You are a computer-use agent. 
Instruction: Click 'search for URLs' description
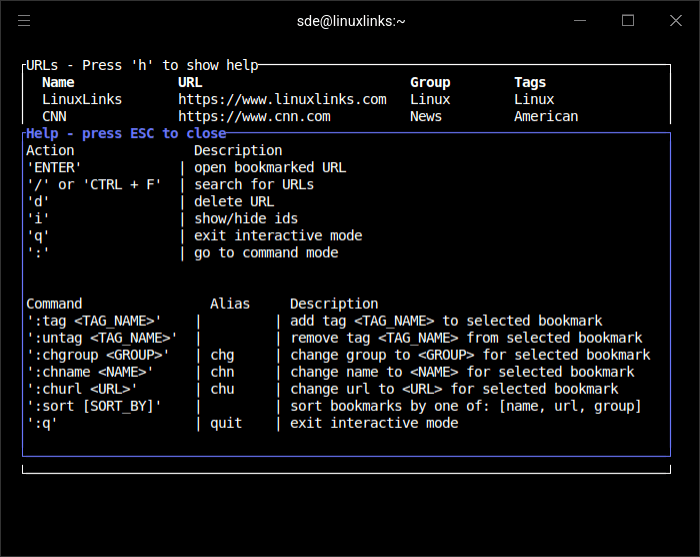pos(254,184)
